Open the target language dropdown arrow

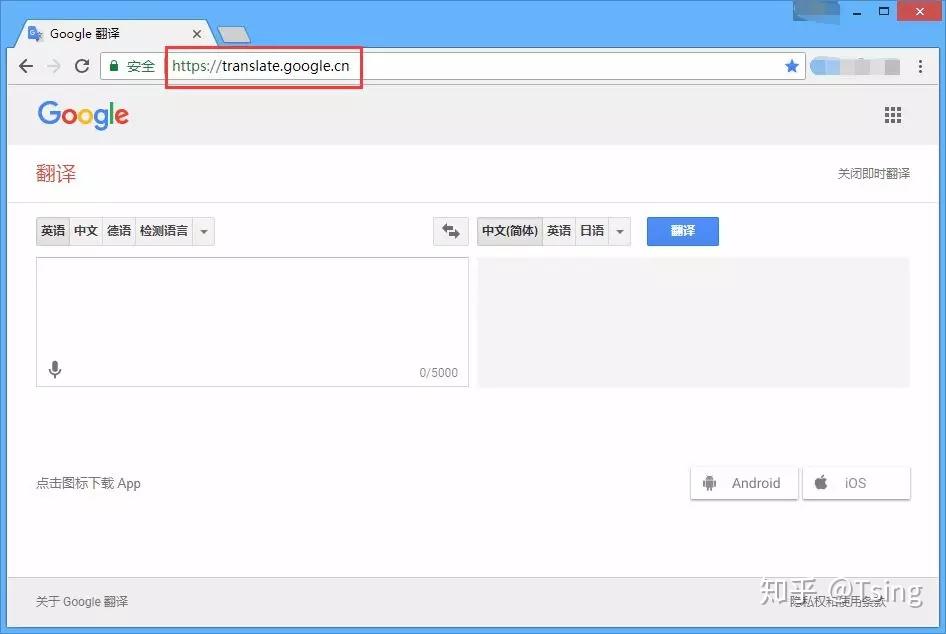[620, 231]
